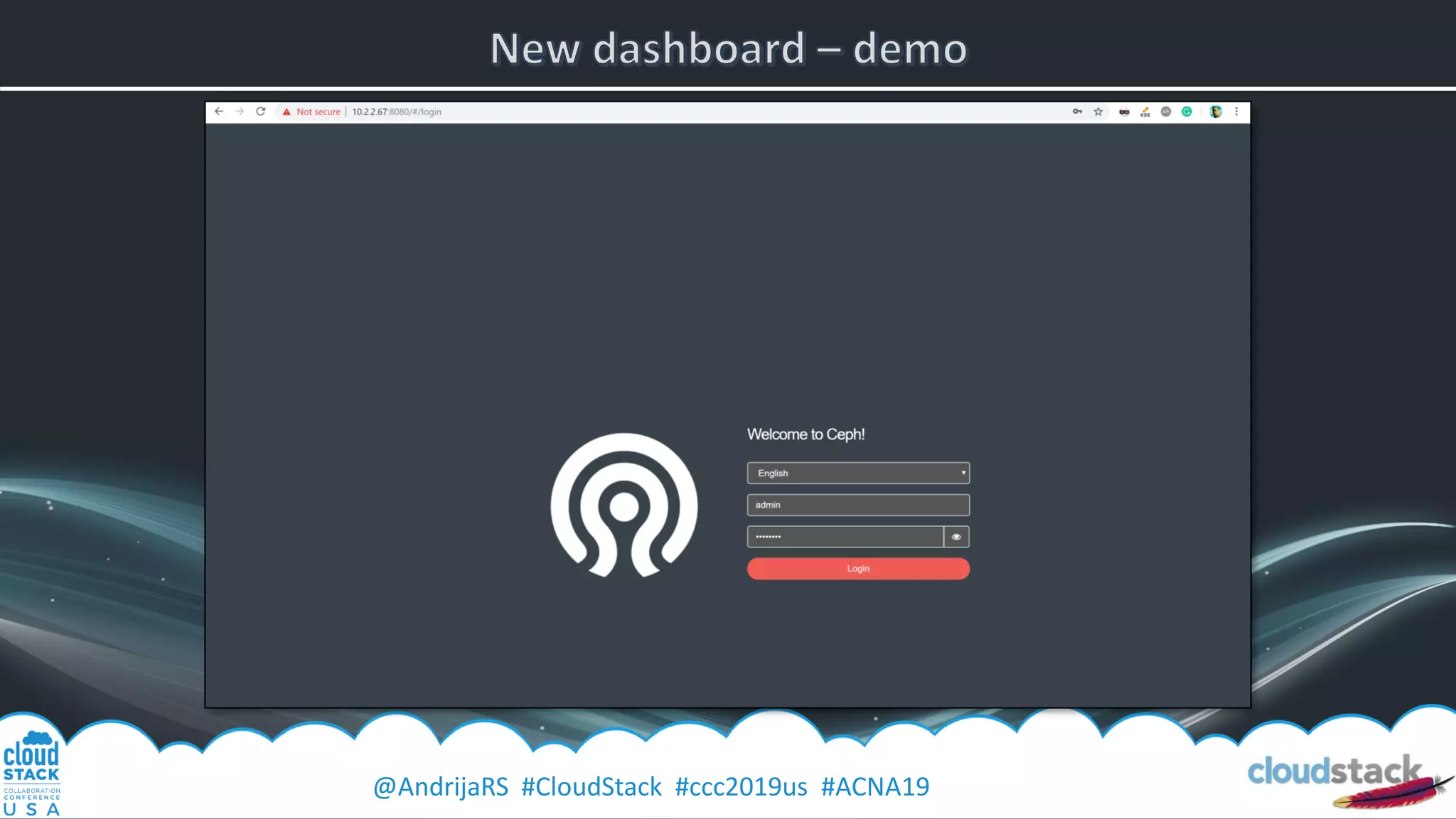
Task: Open the green Grammarly extension
Action: 1187,112
